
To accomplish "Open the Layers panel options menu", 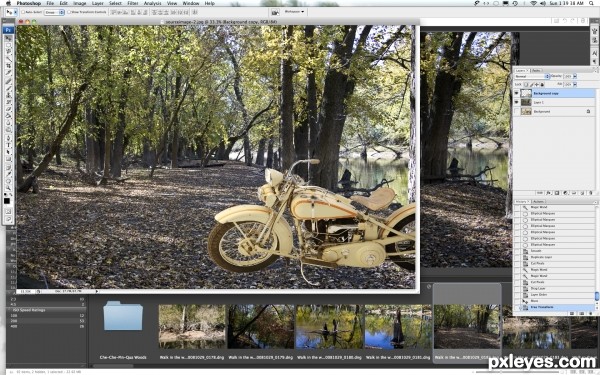I will pos(596,71).
